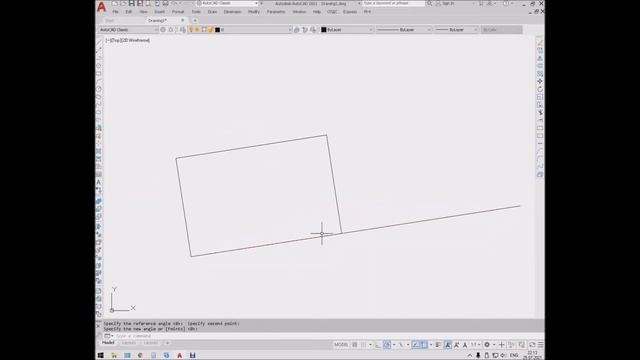640x360 pixels.
Task: Select the Arc draw tool
Action: click(x=99, y=81)
